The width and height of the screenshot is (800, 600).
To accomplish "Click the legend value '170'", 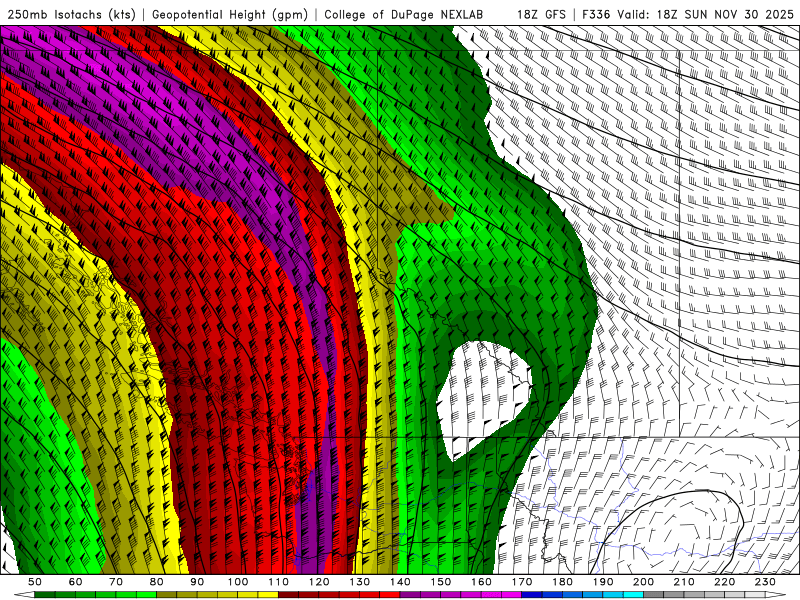I will tap(522, 582).
